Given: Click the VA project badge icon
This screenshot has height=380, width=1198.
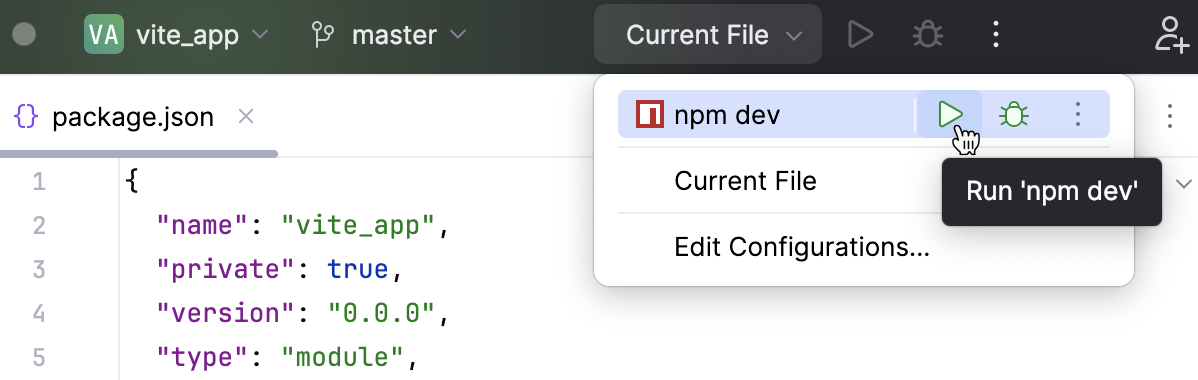Looking at the screenshot, I should point(104,35).
